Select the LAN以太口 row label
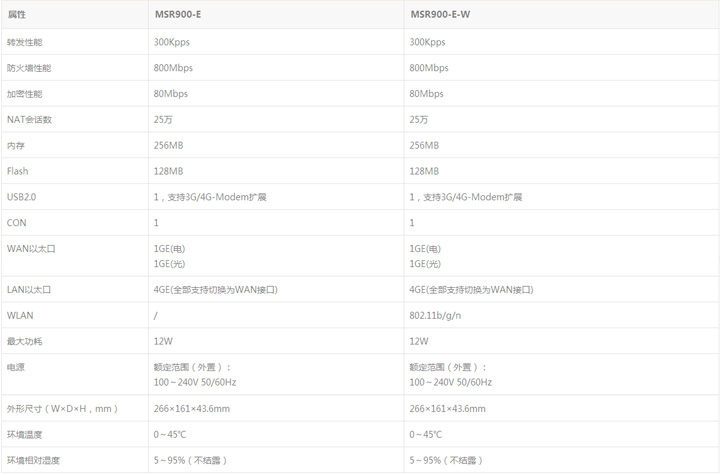 28,289
